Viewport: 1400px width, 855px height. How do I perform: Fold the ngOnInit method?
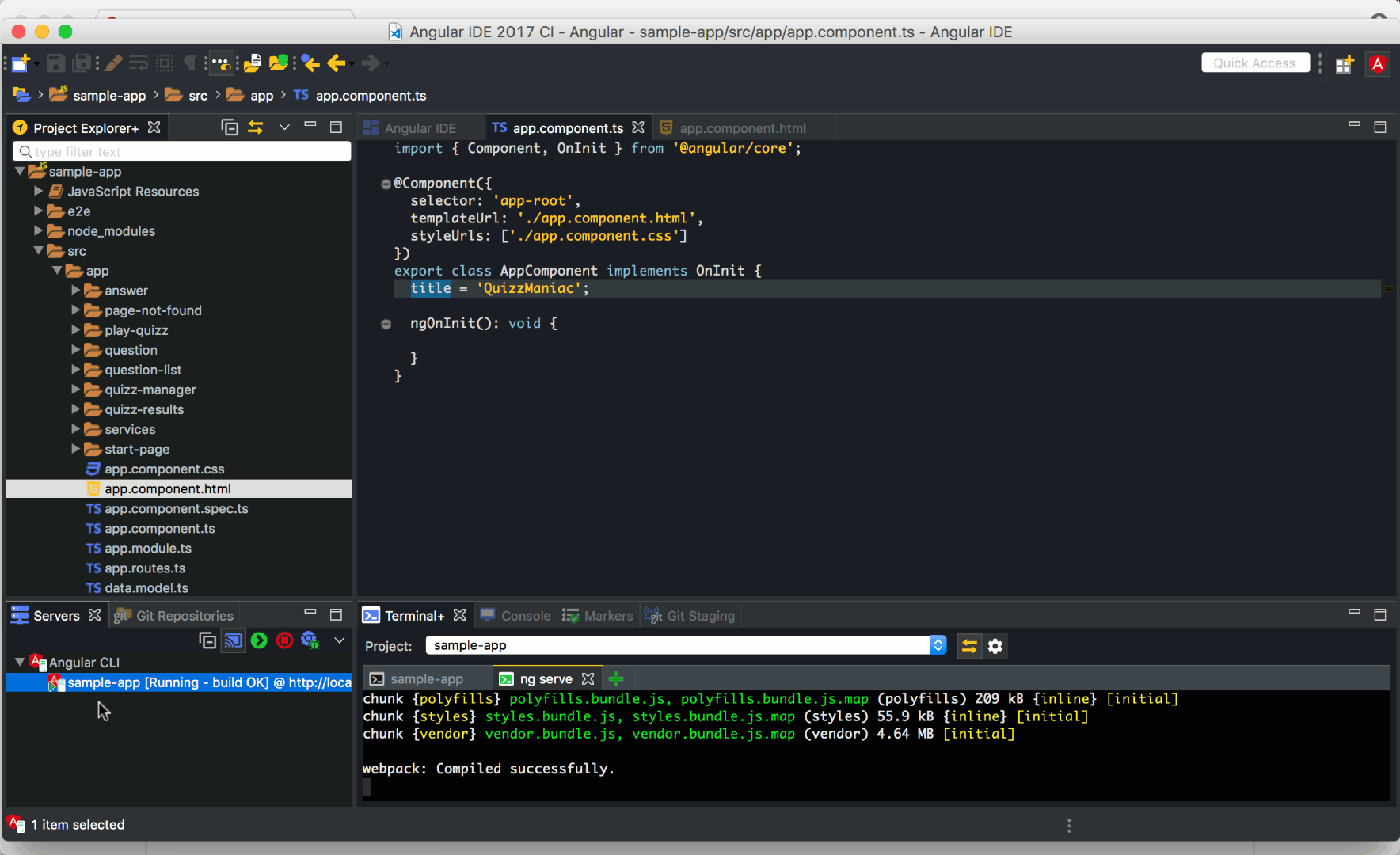point(386,324)
